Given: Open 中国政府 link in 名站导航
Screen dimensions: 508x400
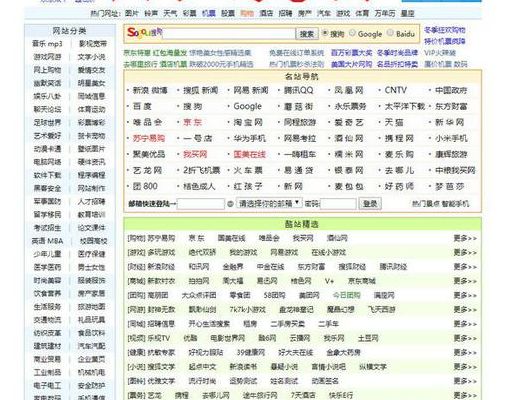Looking at the screenshot, I should point(451,90).
